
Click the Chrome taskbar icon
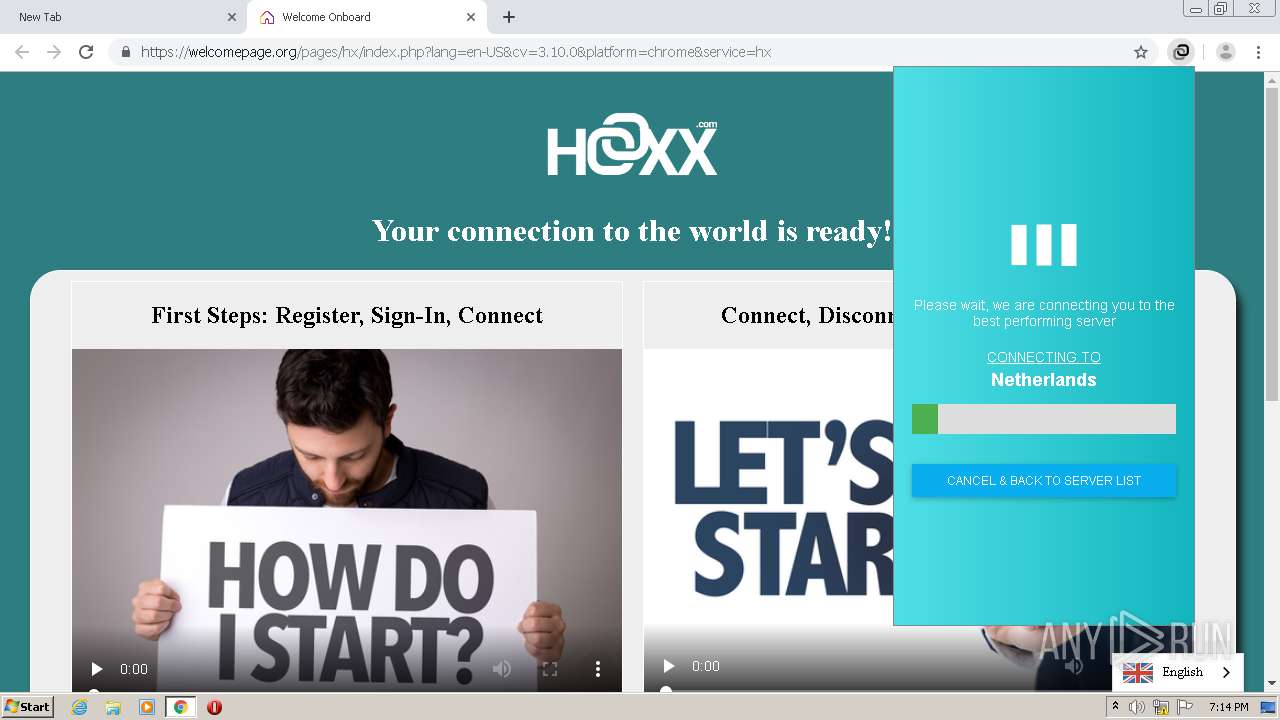180,707
